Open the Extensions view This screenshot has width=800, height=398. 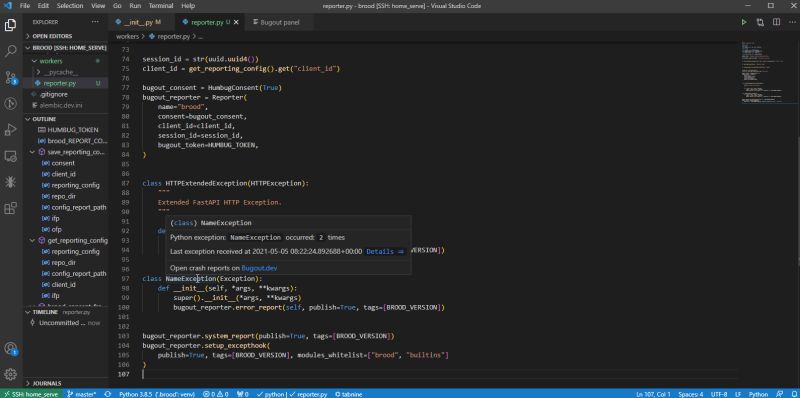point(11,208)
